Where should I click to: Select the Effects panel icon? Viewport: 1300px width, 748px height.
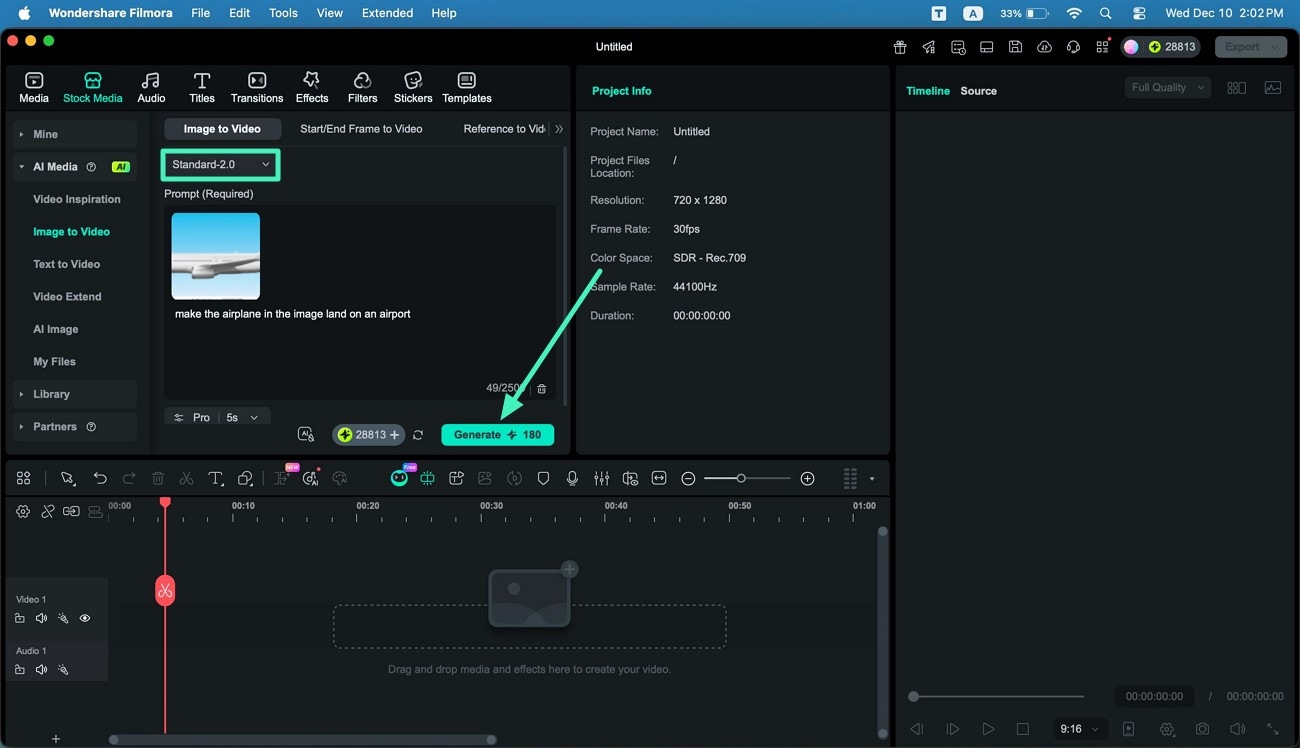click(x=311, y=86)
